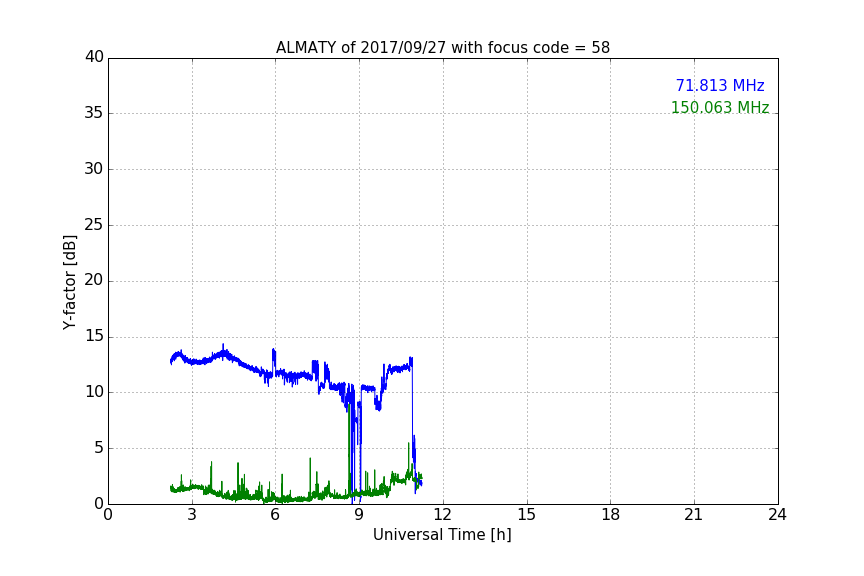The width and height of the screenshot is (864, 576).
Task: Click y-axis tick value 5
Action: click(x=99, y=448)
